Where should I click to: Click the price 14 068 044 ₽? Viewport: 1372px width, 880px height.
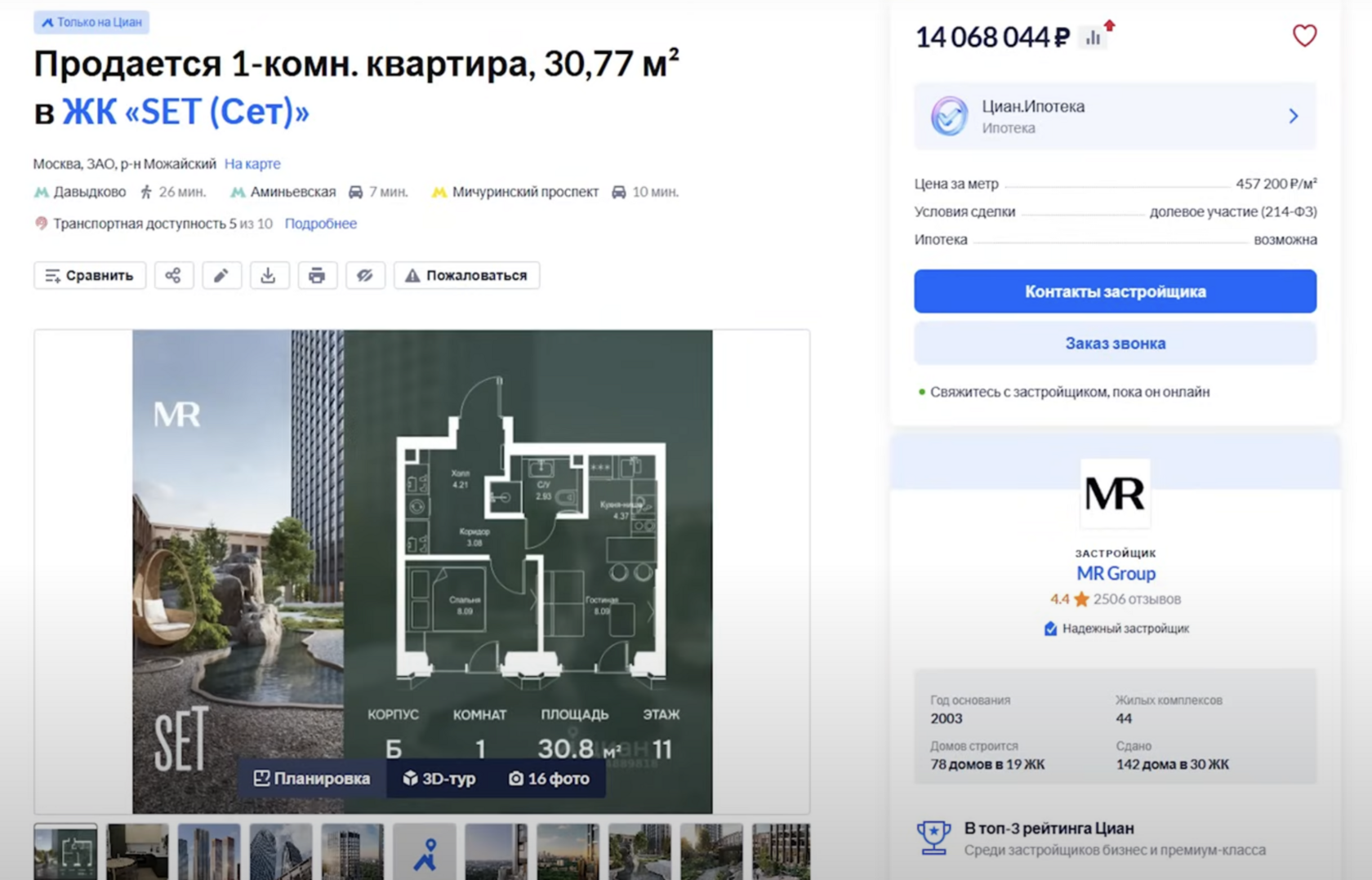click(x=992, y=38)
